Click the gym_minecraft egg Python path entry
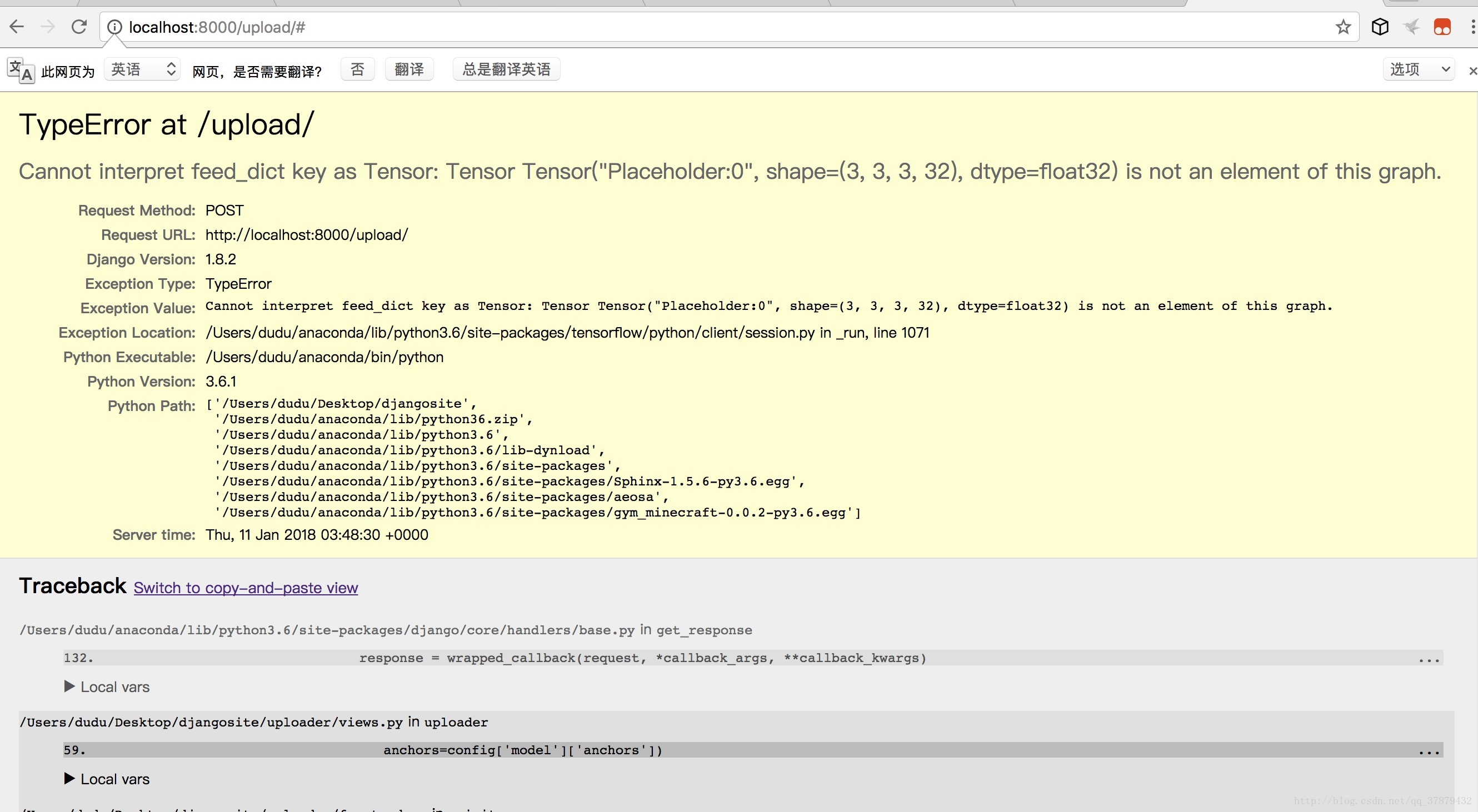 point(533,513)
